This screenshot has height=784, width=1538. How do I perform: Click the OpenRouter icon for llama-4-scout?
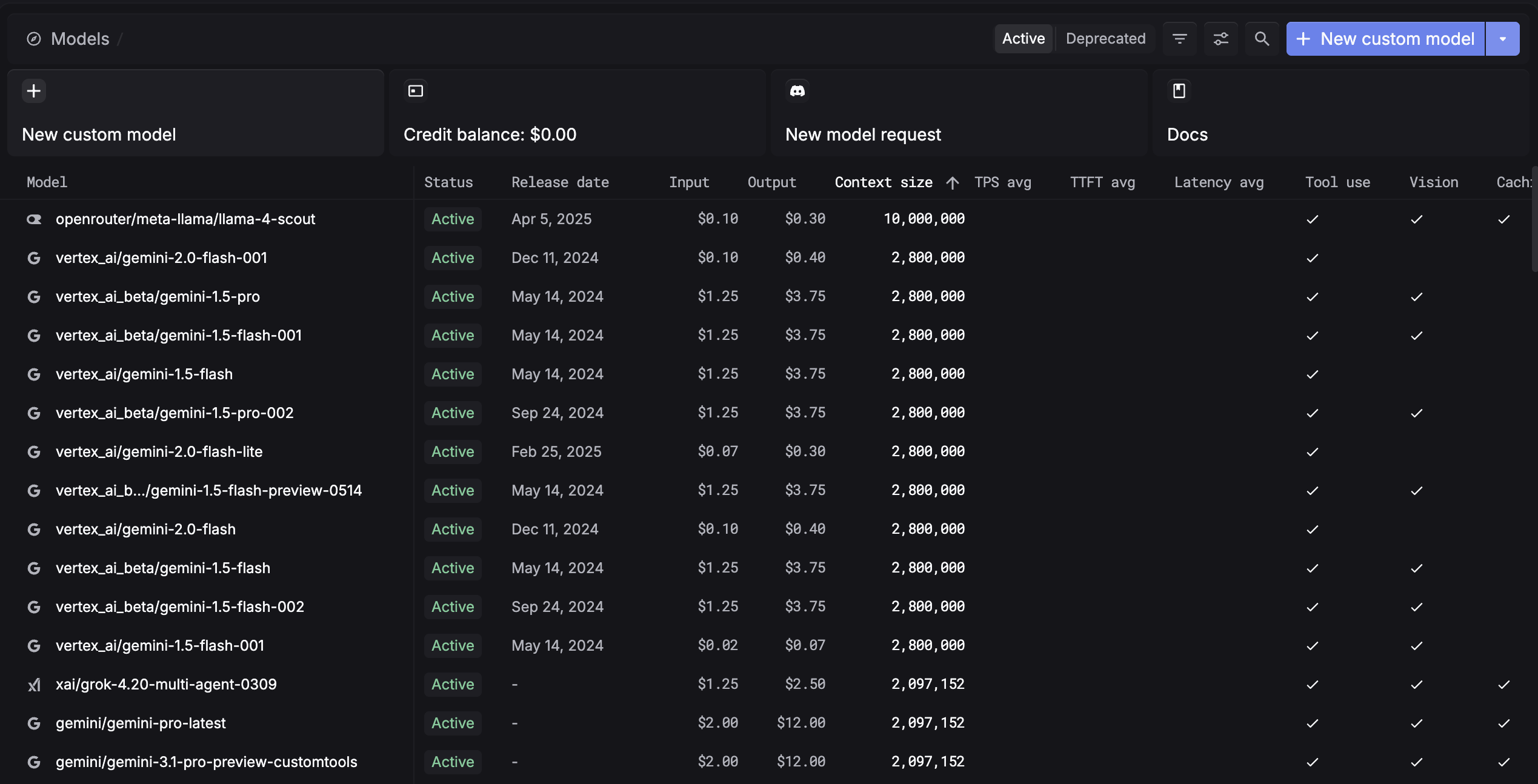(x=34, y=219)
